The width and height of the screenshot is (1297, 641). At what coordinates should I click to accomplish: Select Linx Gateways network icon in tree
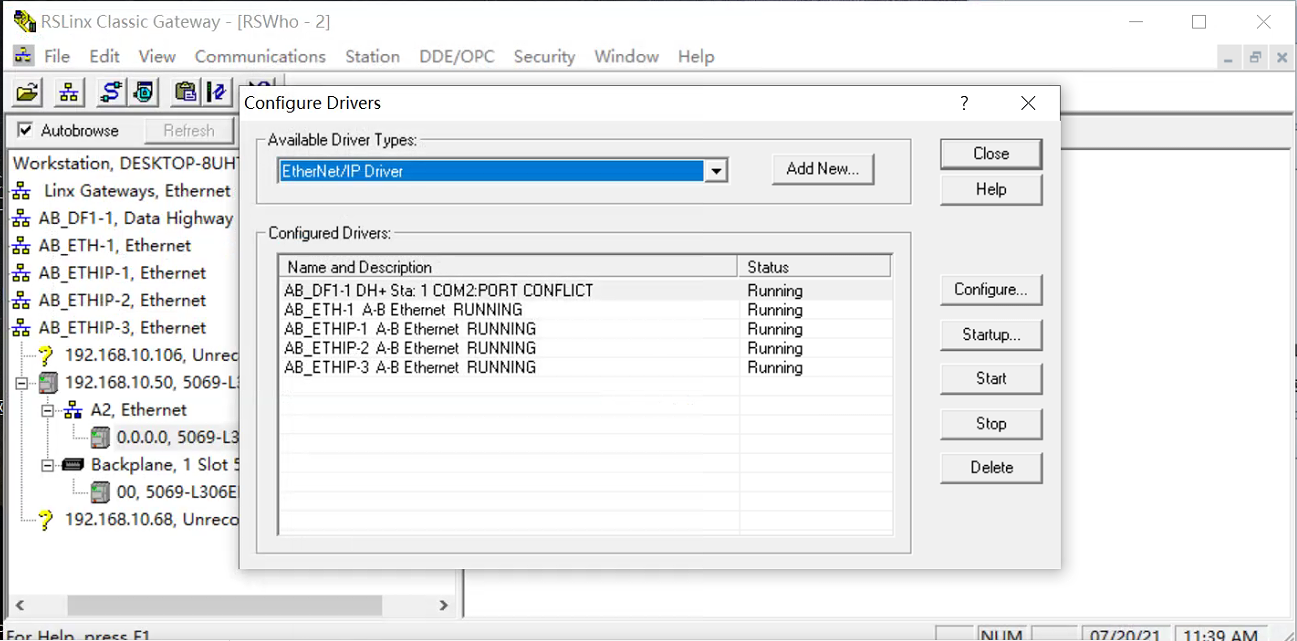[x=21, y=191]
